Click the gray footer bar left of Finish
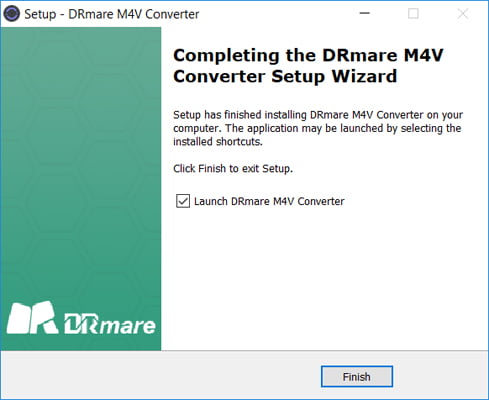The width and height of the screenshot is (489, 400). 160,375
